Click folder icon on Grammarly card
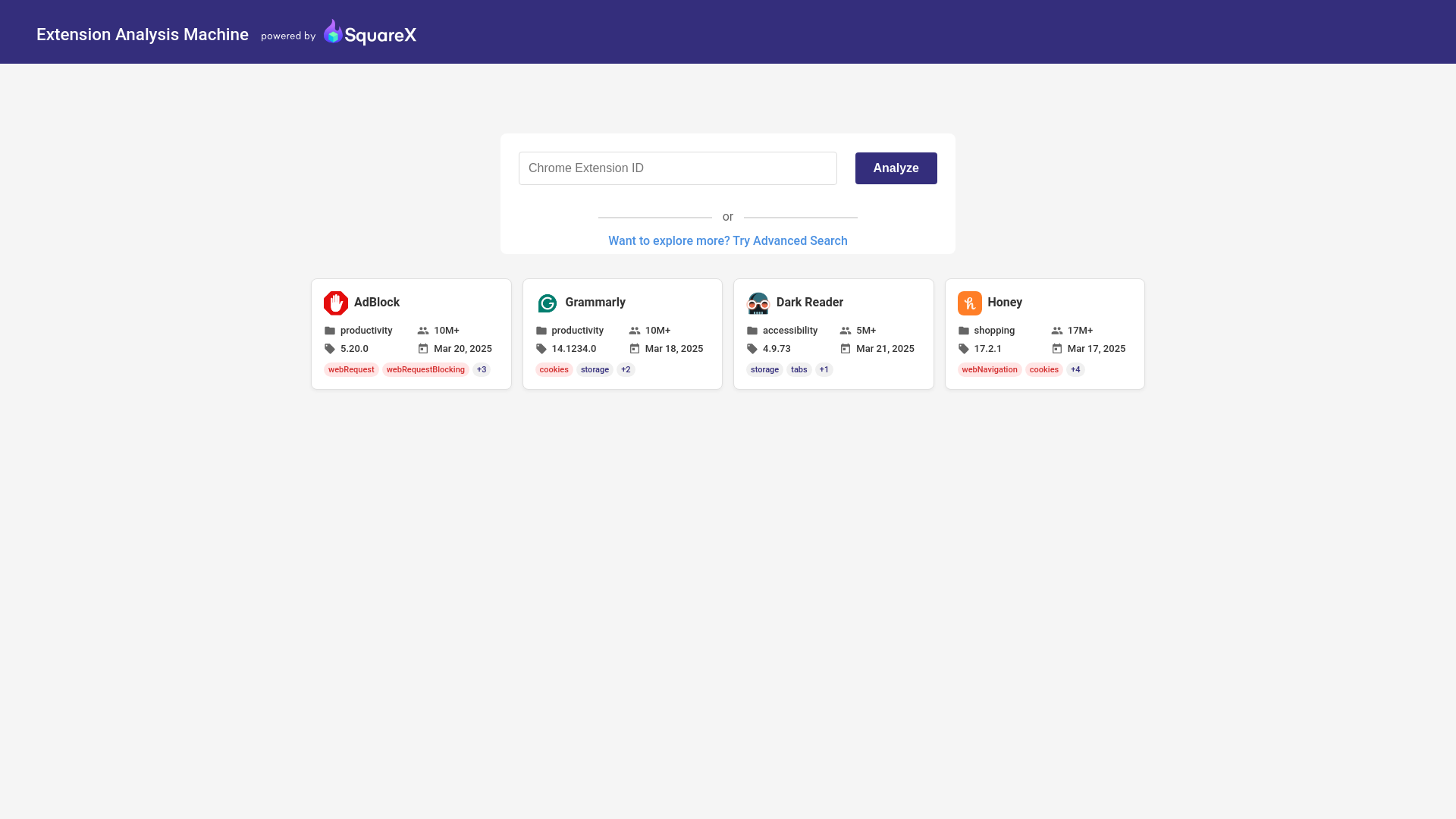The width and height of the screenshot is (1456, 819). pyautogui.click(x=541, y=331)
